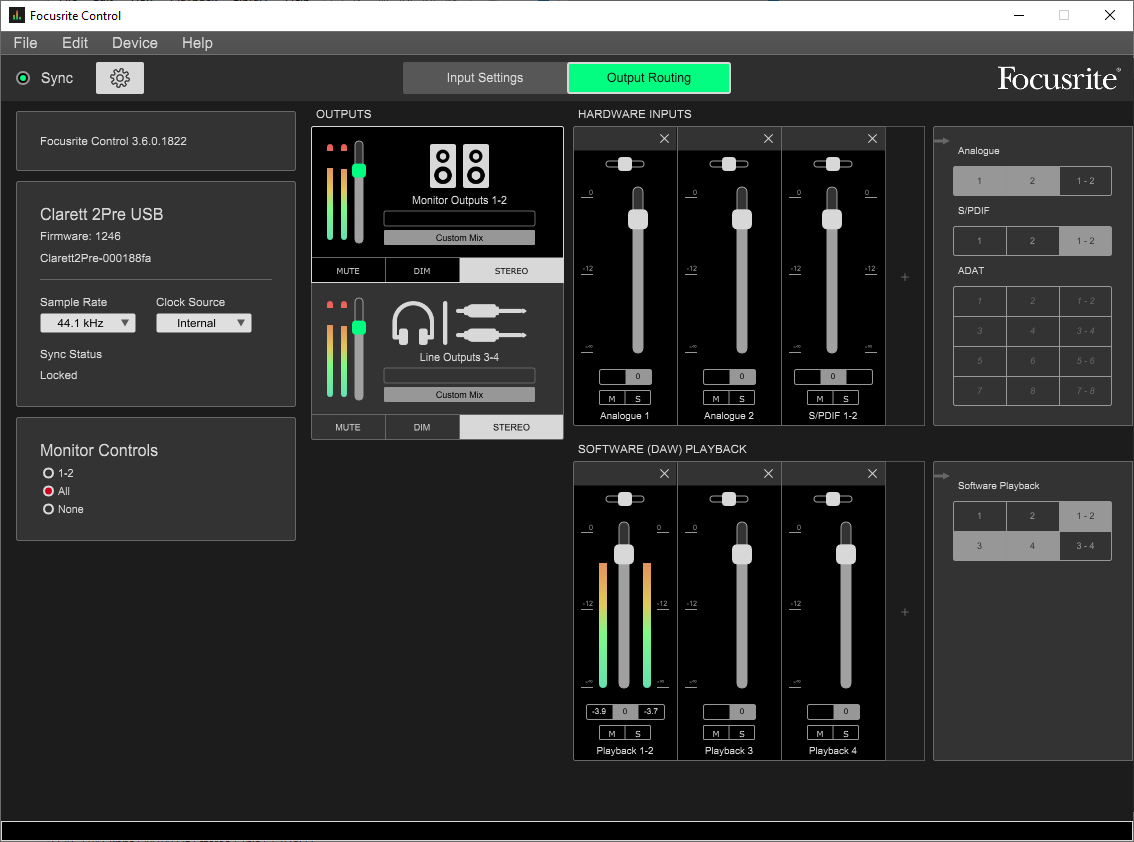The image size is (1134, 842).
Task: Click the Line Outputs 3-4 name field
Action: 459,375
